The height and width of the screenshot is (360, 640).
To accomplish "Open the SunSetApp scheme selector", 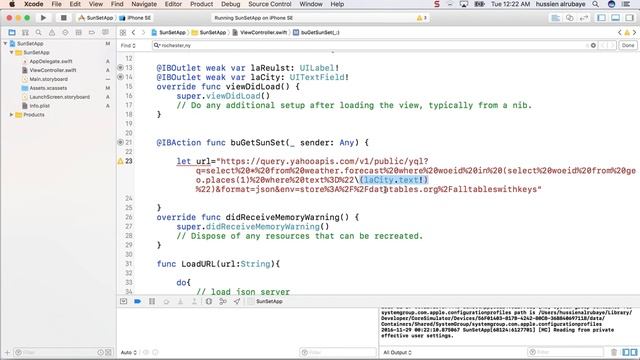I will click(x=96, y=18).
